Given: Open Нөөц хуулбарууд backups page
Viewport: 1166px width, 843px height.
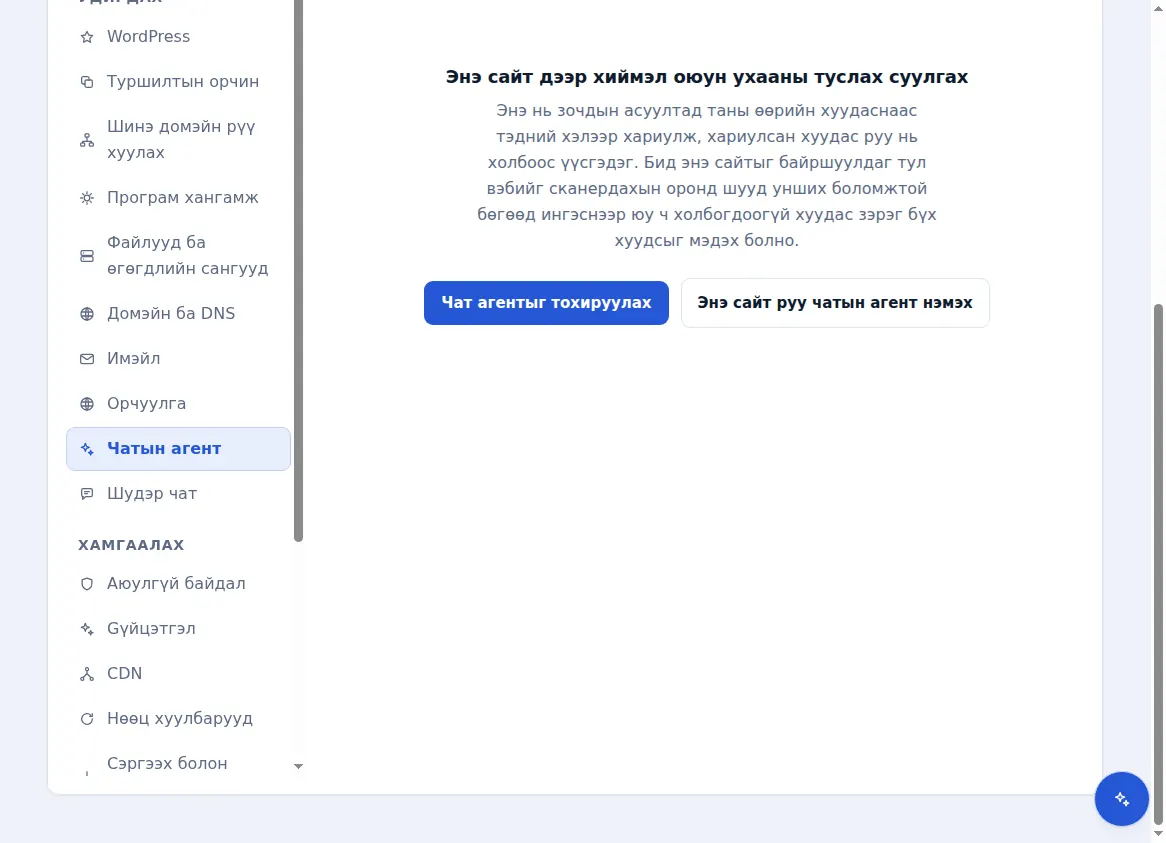Looking at the screenshot, I should [x=178, y=719].
